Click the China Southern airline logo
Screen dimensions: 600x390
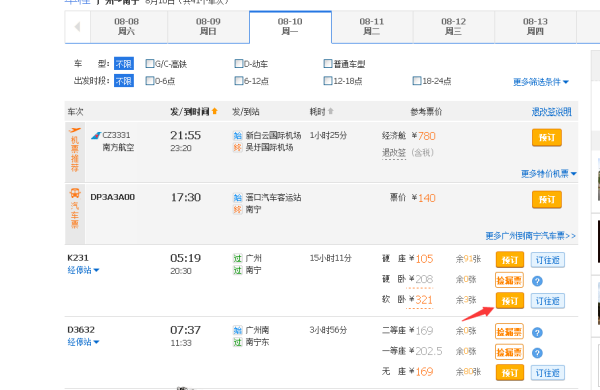[x=96, y=135]
